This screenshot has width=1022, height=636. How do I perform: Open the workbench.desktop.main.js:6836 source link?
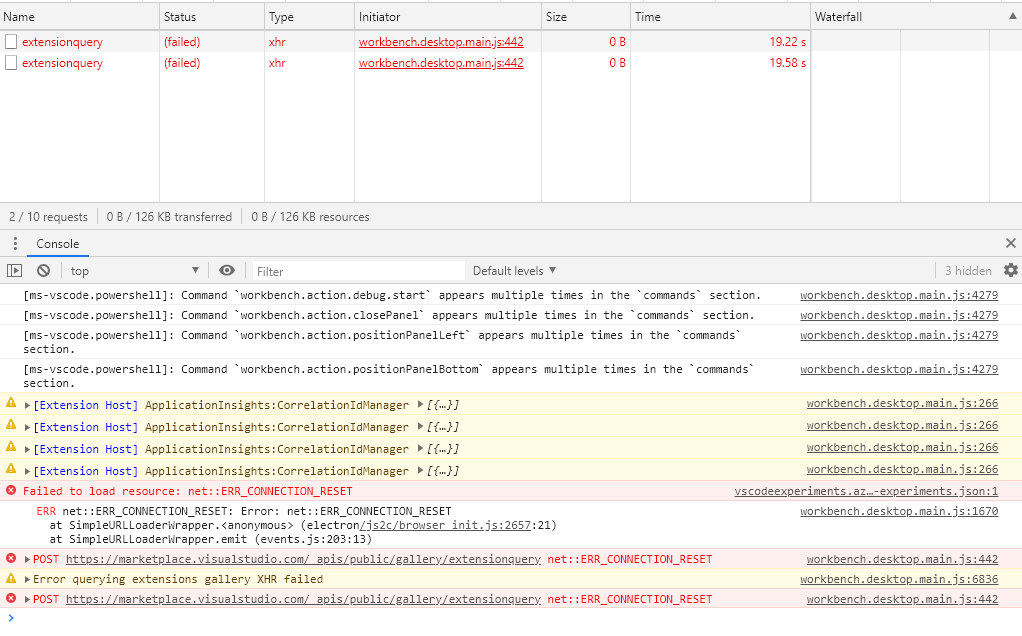[899, 579]
